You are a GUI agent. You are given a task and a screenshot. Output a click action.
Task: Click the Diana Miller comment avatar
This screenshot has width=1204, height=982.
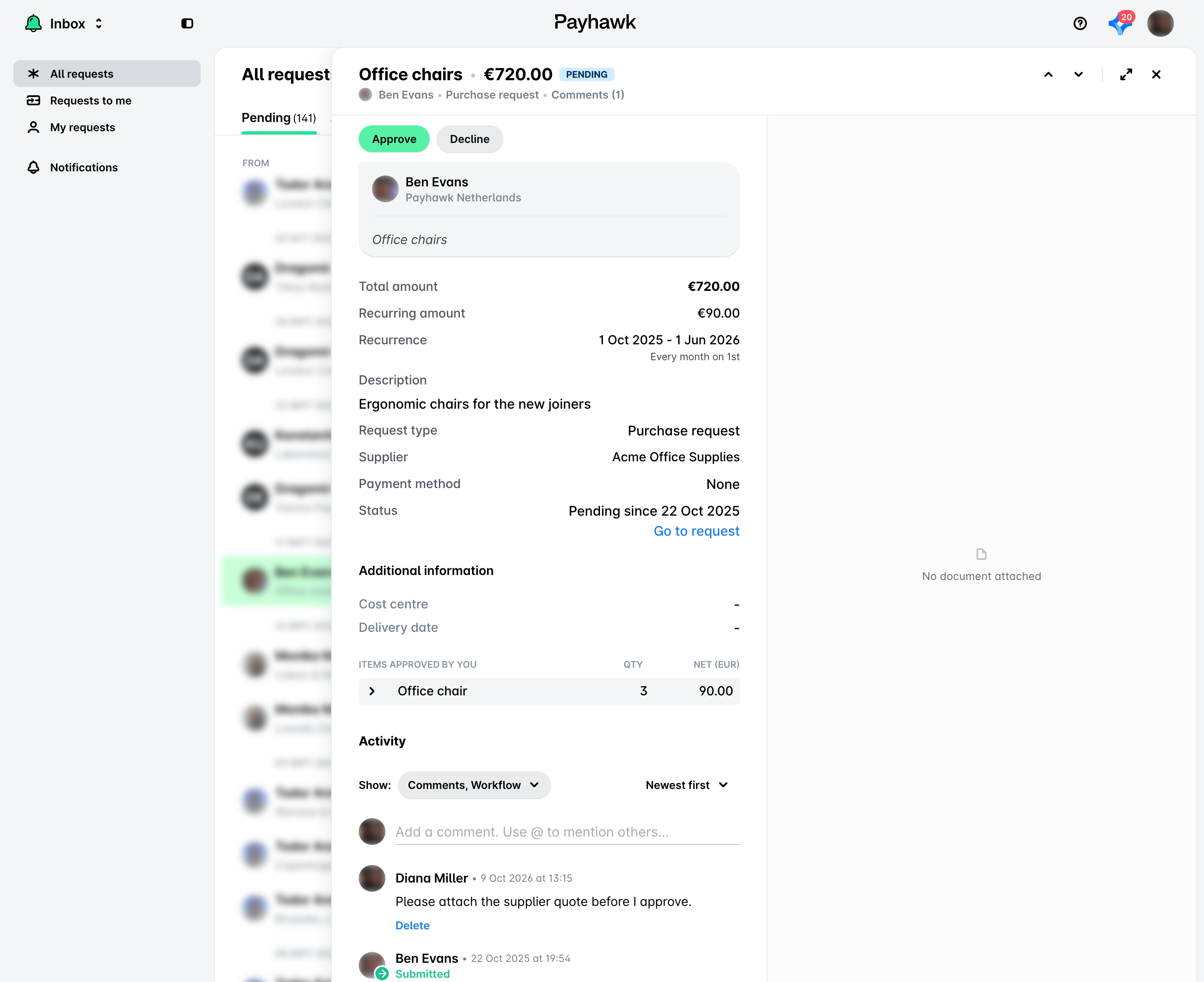[372, 878]
